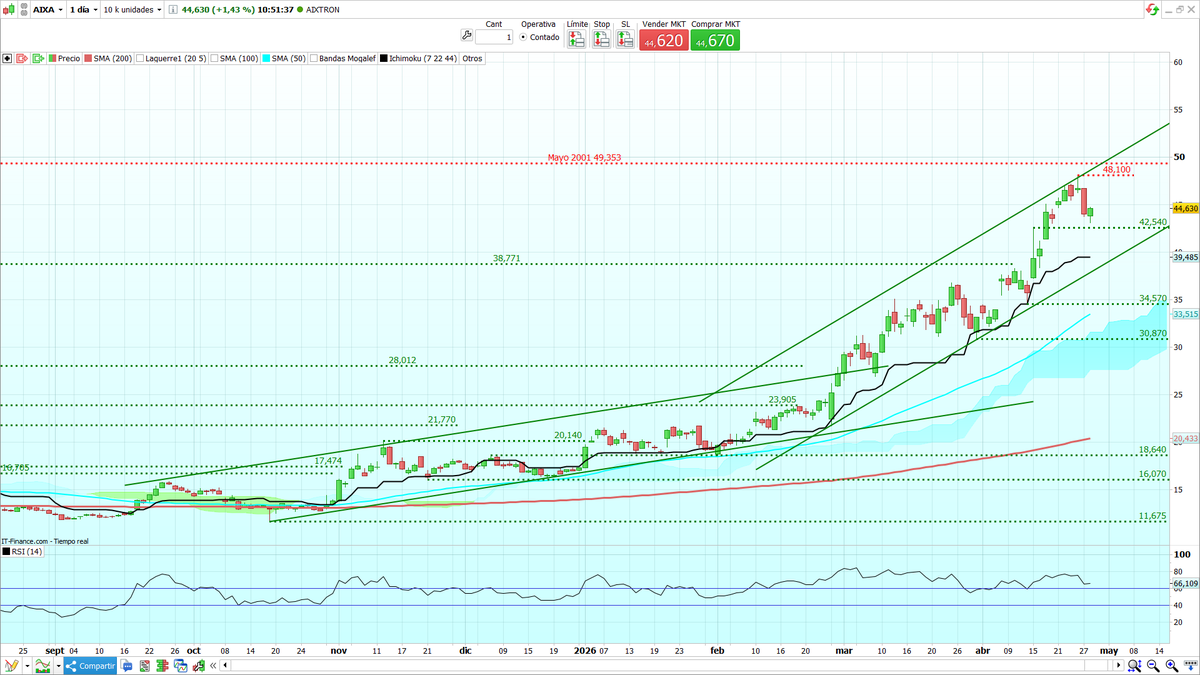The width and height of the screenshot is (1200, 675).
Task: Click the Mayo 2001 49,353 resistance label
Action: pos(584,158)
